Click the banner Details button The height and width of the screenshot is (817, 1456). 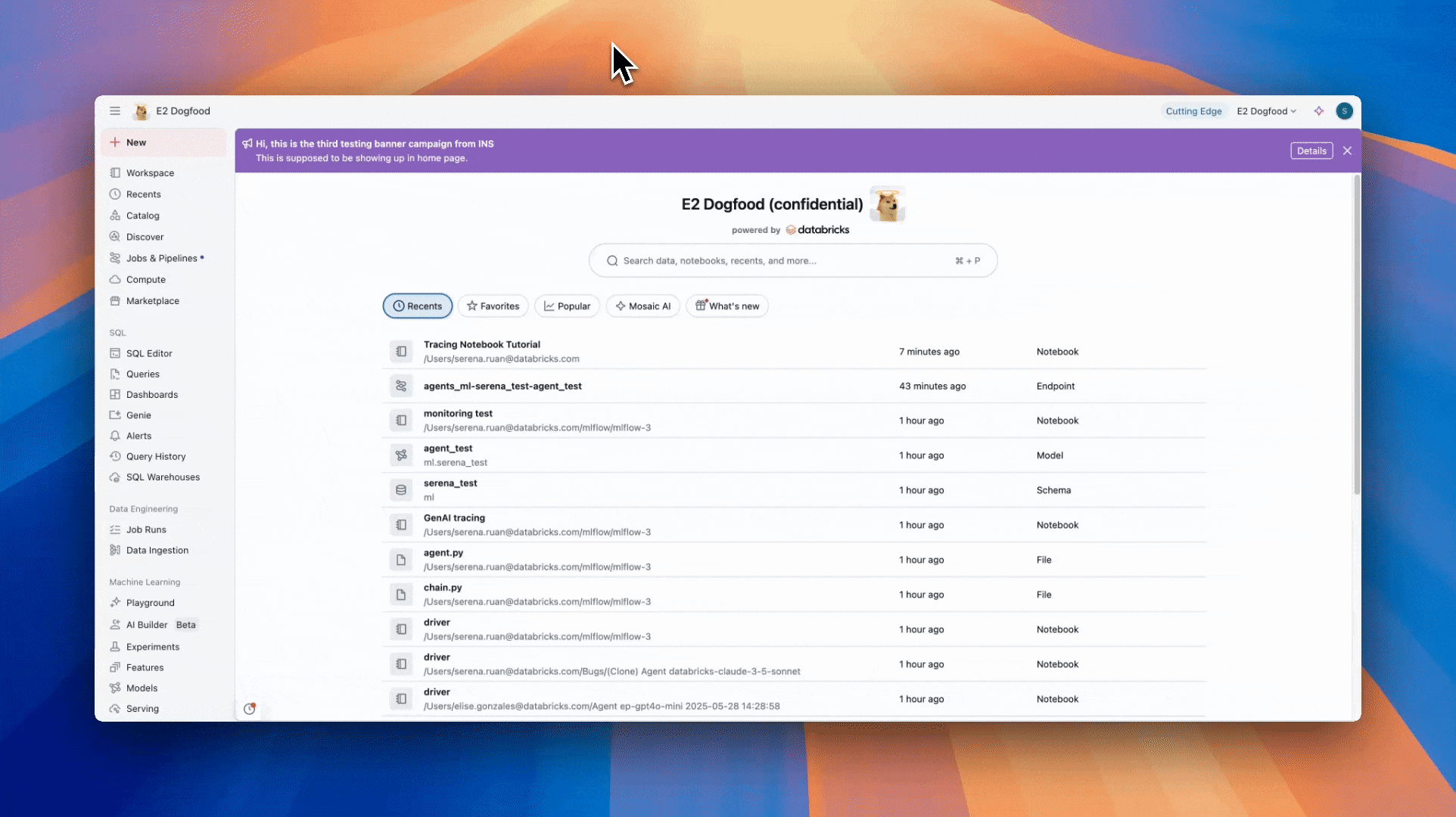tap(1311, 151)
